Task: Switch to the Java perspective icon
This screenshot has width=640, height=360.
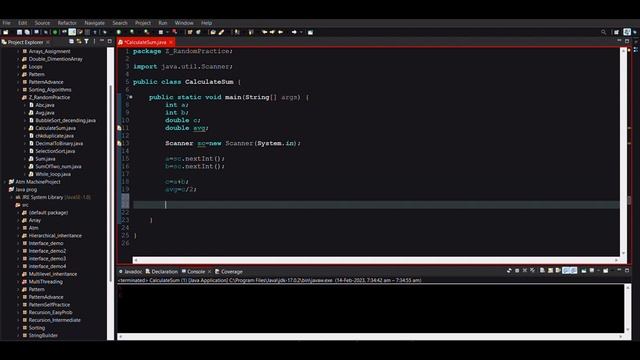Action: (x=627, y=32)
